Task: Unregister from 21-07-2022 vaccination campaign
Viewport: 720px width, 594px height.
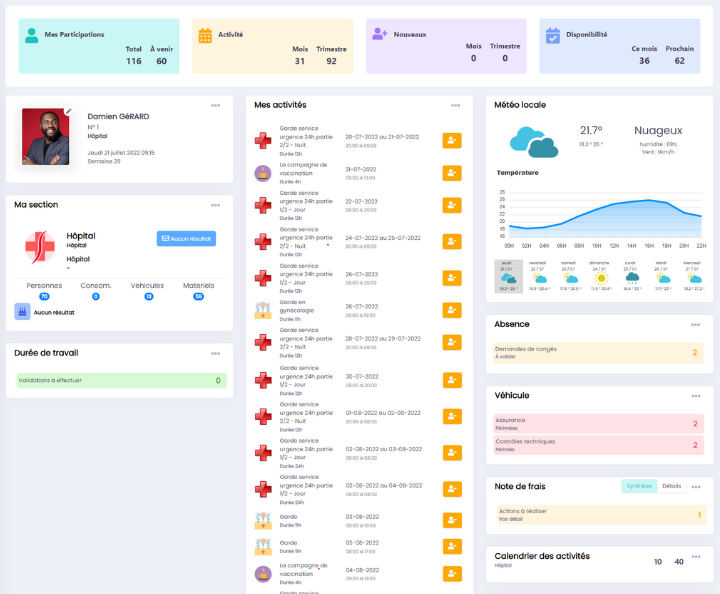Action: pos(452,173)
